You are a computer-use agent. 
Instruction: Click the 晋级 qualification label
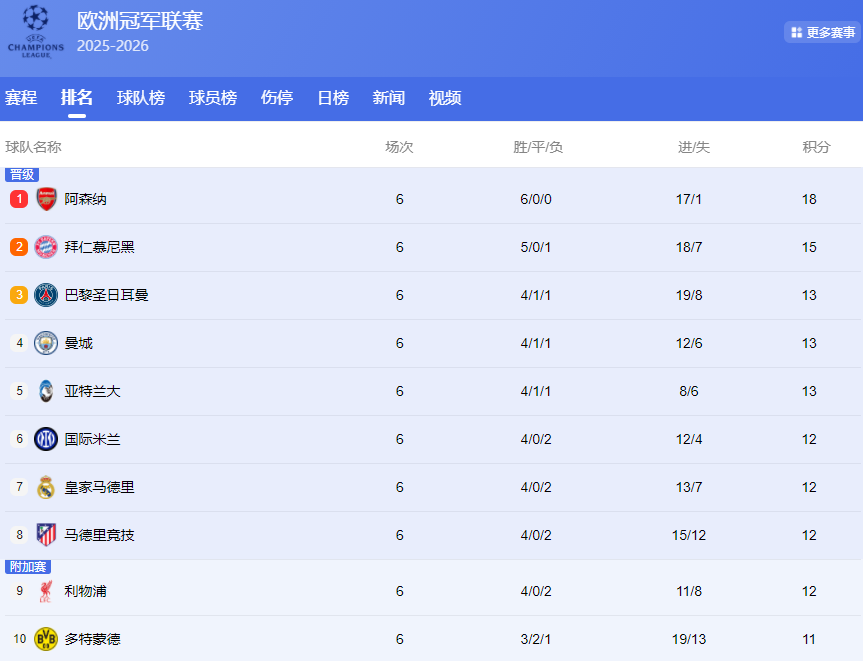coord(22,174)
